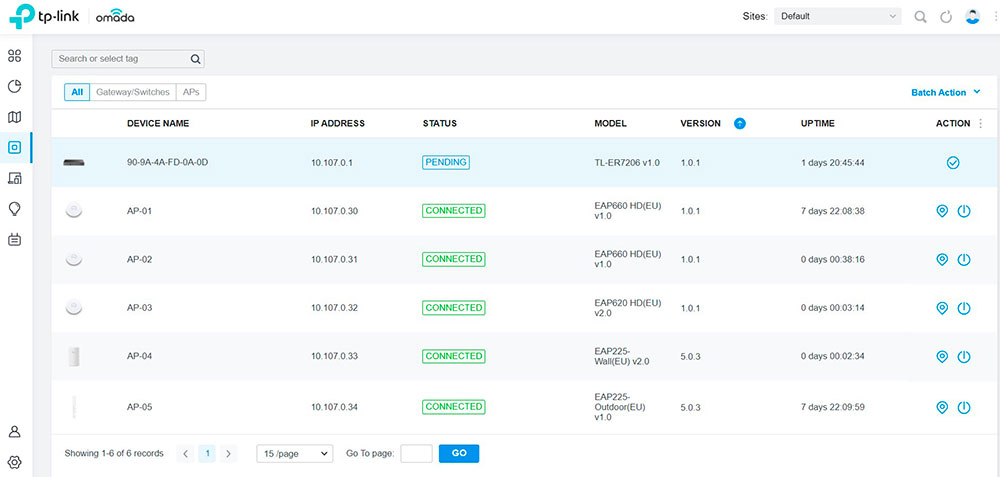The image size is (1000, 477).
Task: Select page 1 in pagination
Action: pyautogui.click(x=207, y=453)
